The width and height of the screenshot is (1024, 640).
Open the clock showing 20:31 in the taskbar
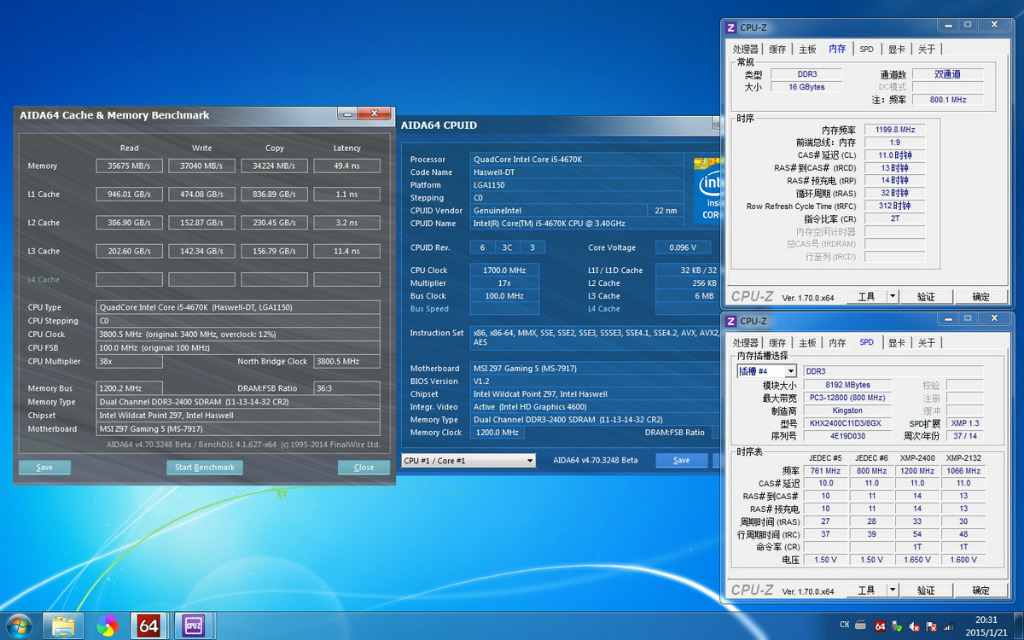click(987, 620)
